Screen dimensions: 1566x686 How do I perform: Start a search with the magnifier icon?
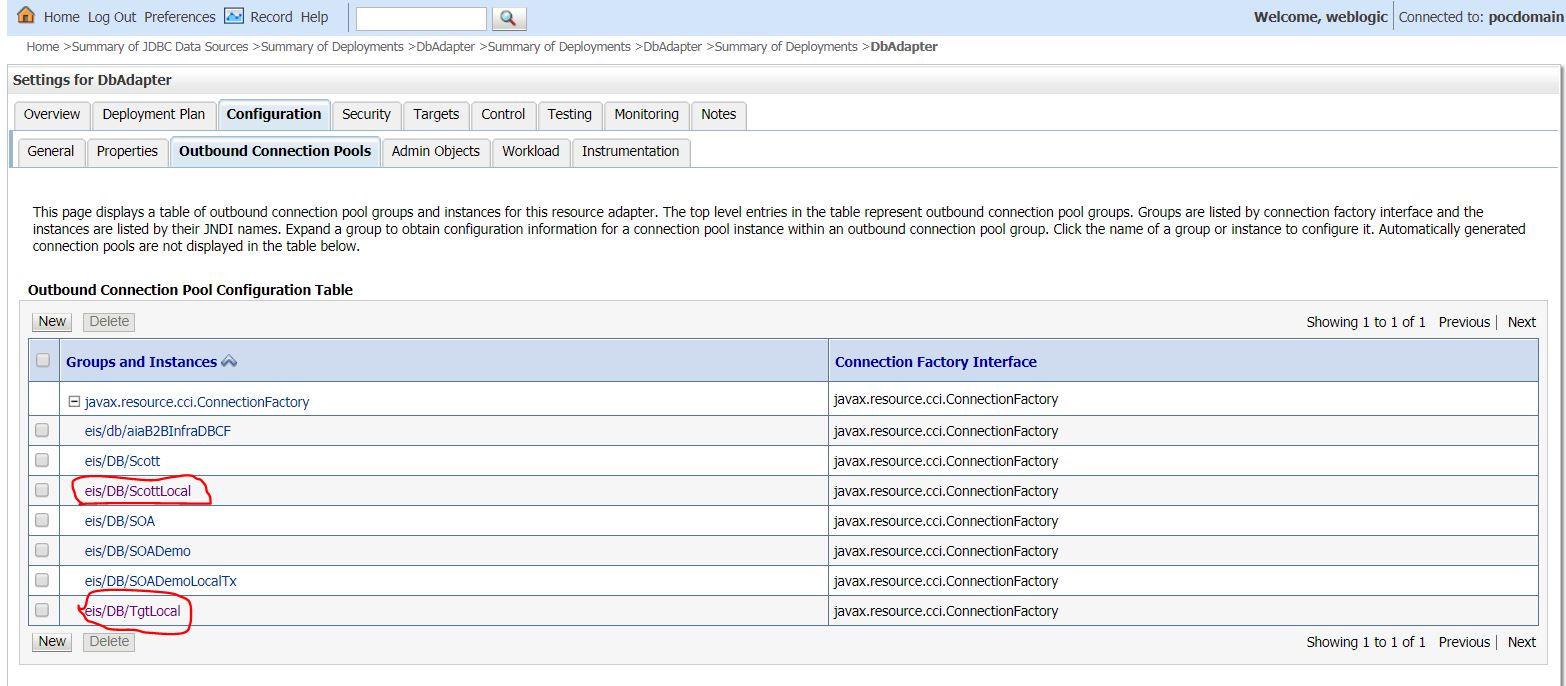coord(508,18)
